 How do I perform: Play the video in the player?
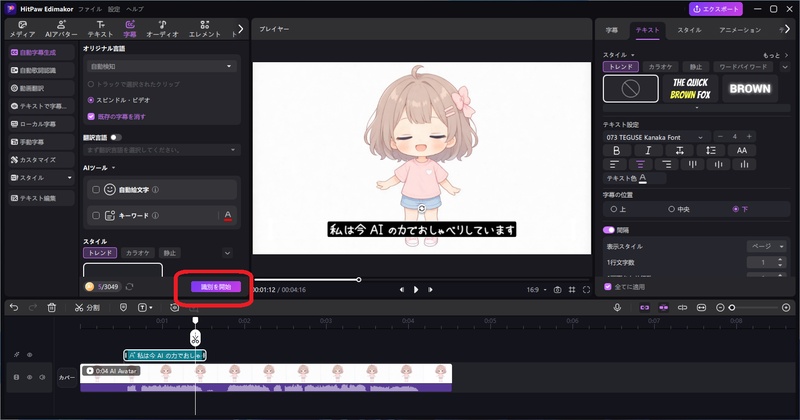point(416,289)
